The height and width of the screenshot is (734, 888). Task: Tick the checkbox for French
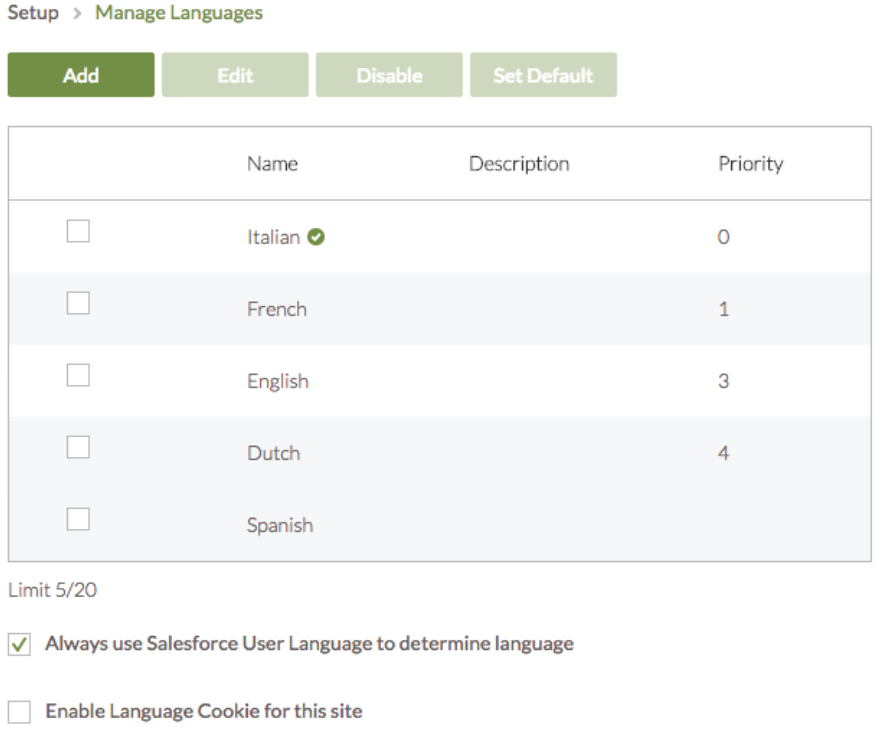click(78, 303)
